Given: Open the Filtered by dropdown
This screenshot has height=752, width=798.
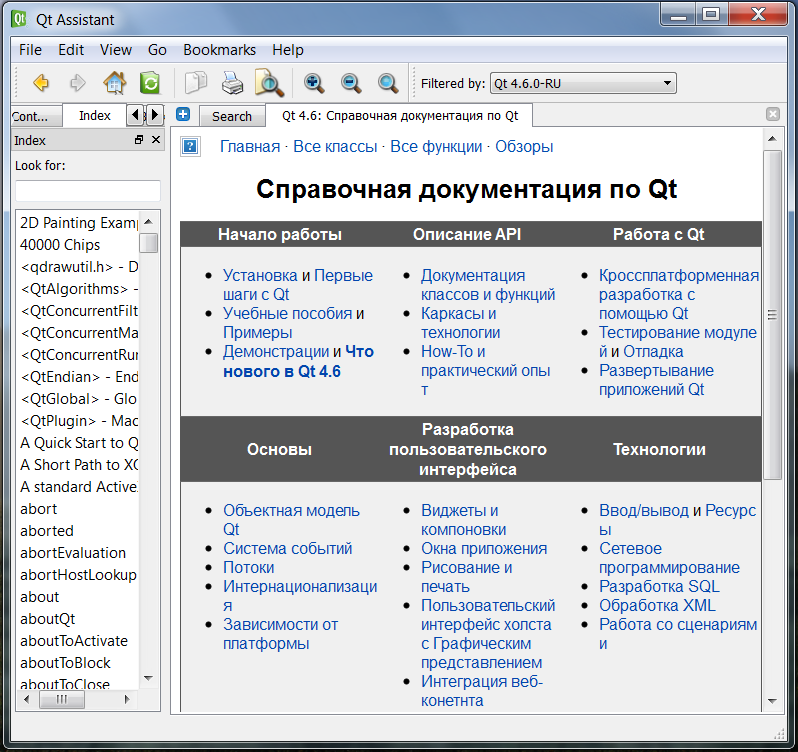Looking at the screenshot, I should pos(583,83).
